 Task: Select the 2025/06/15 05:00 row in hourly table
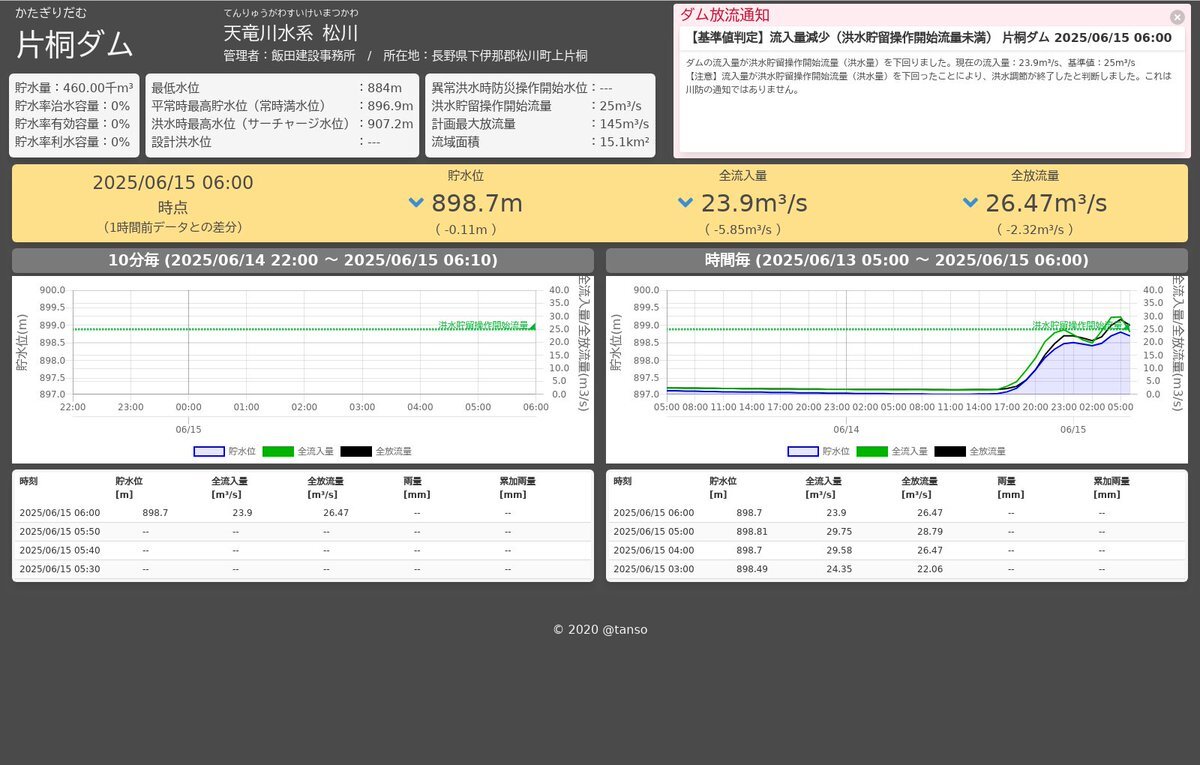(896, 531)
